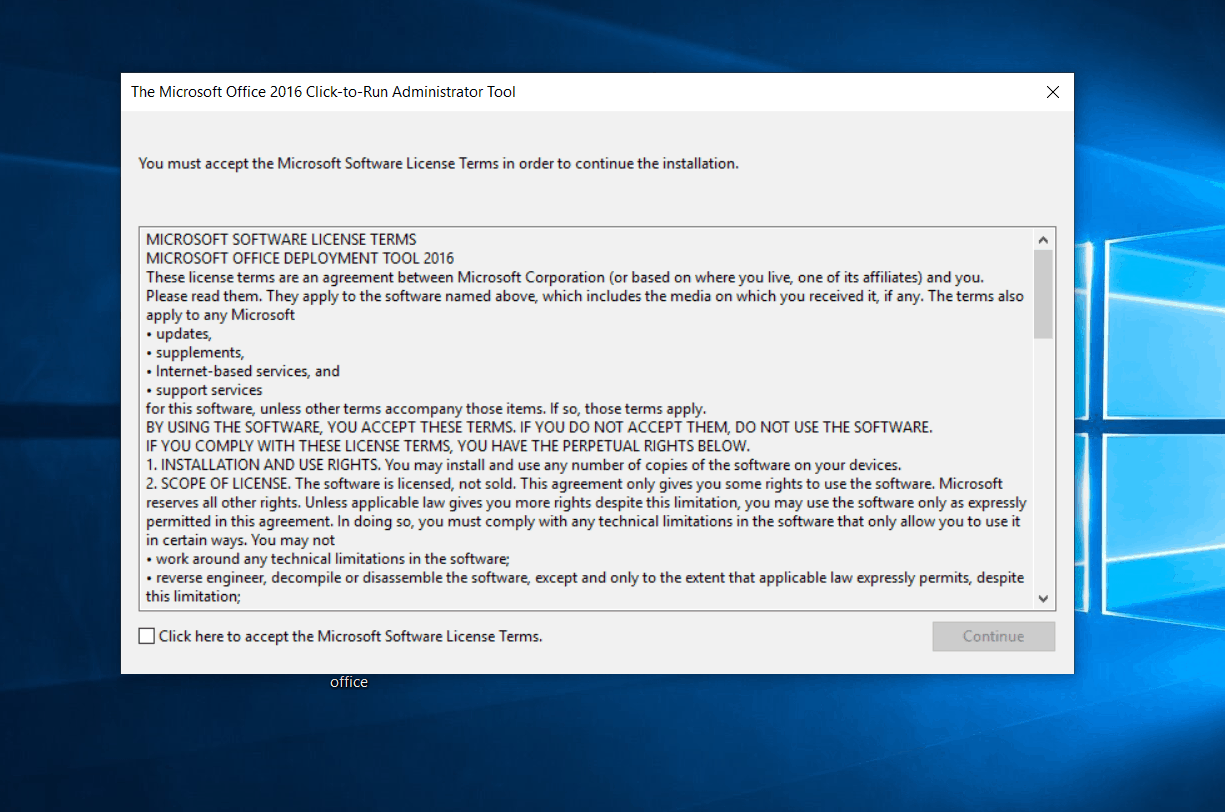
Task: Click the 'BY USING THE SOFTWARE' line
Action: (539, 427)
